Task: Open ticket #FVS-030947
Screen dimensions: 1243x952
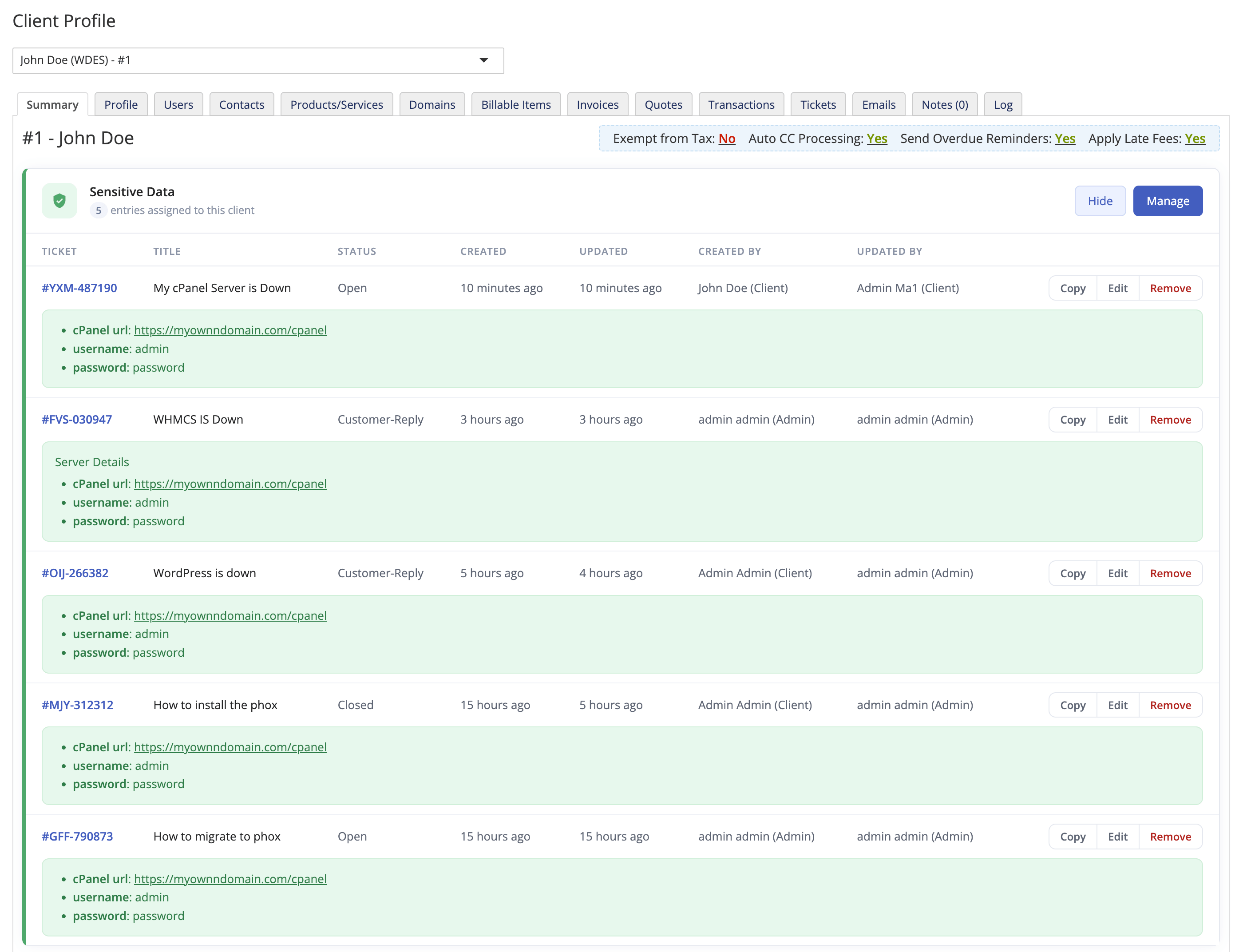Action: click(x=76, y=420)
